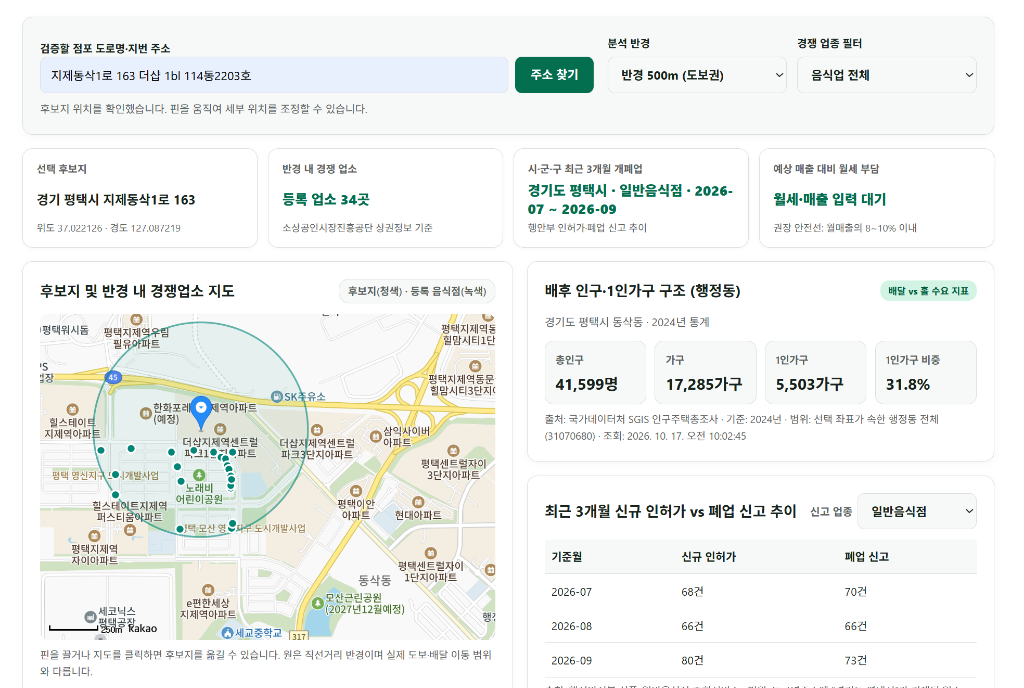Click the 폐업 신고 column header
Screen dimensions: 1024x688
pyautogui.click(x=867, y=557)
